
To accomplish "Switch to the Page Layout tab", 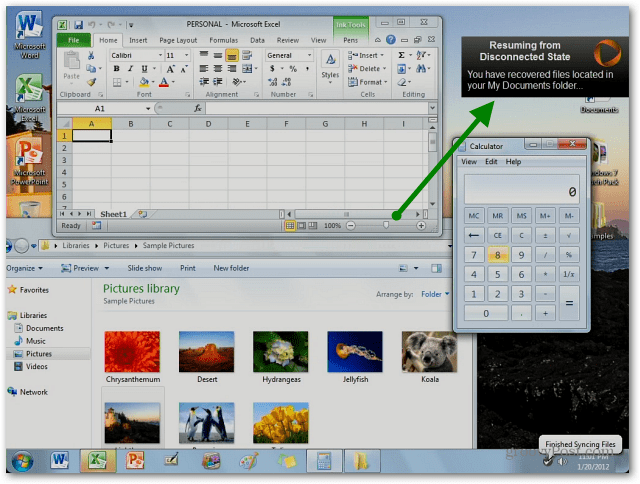I will click(178, 40).
